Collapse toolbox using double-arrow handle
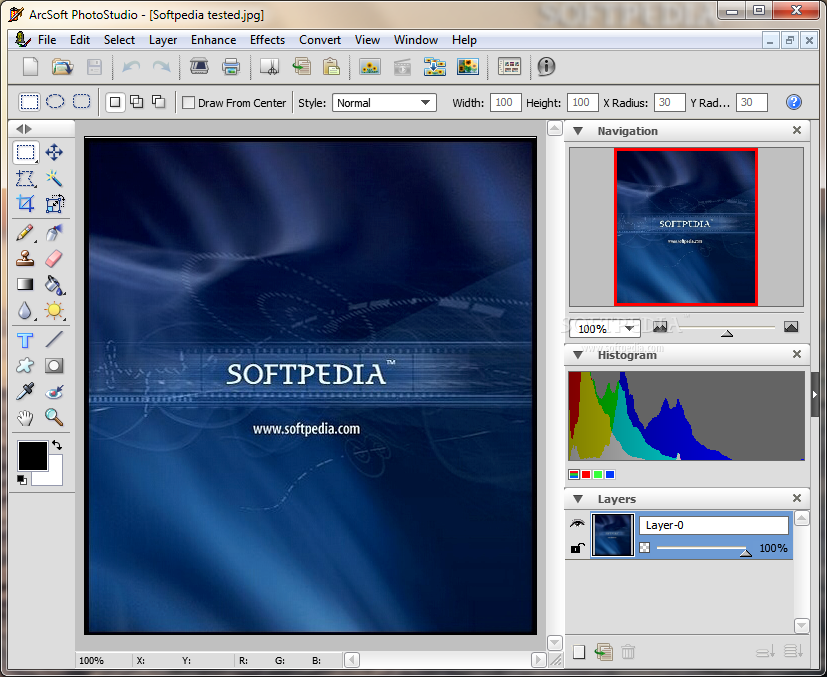The image size is (827, 677). [x=24, y=129]
